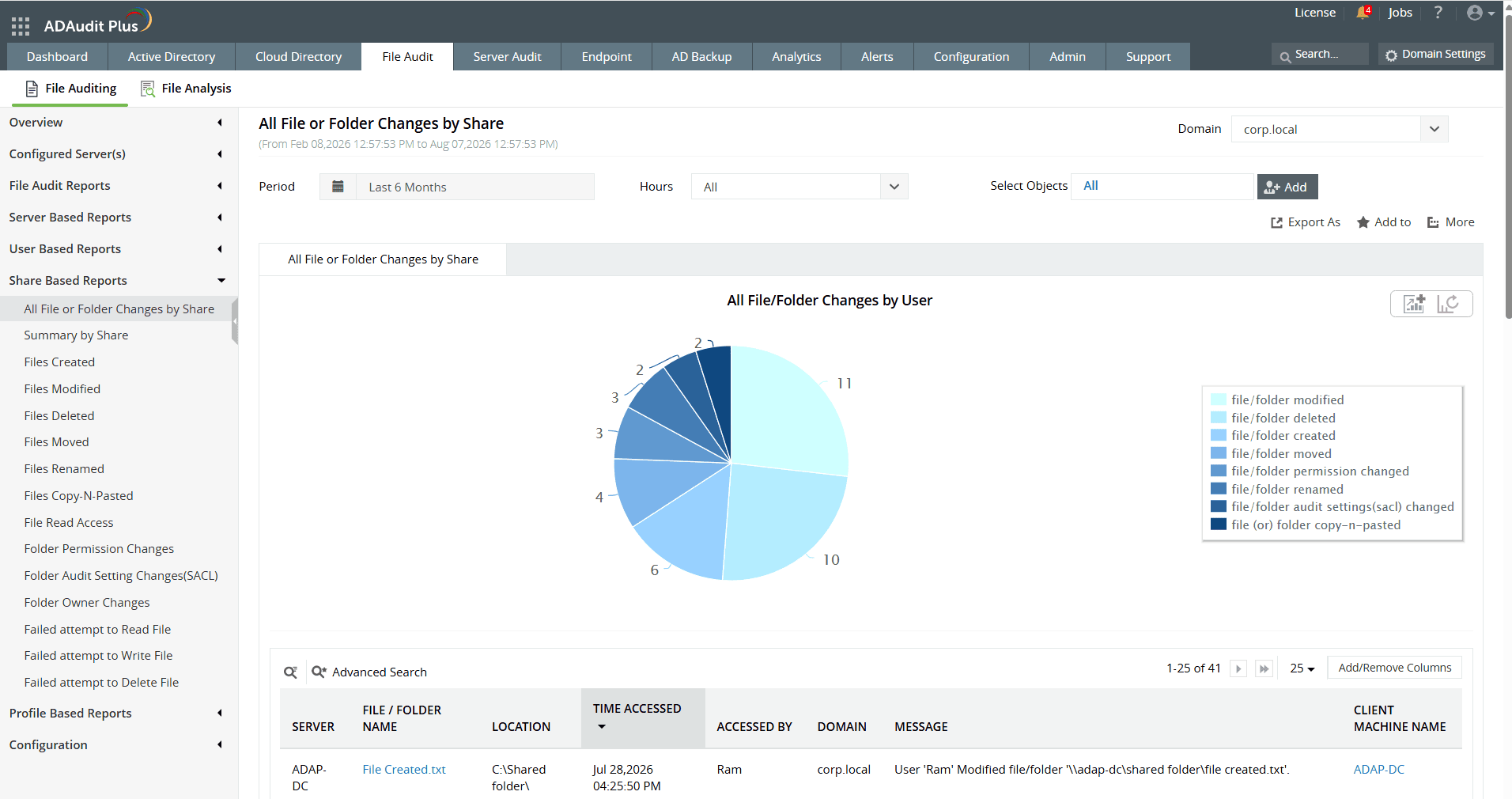Viewport: 1512px width, 799px height.
Task: Select Files Deleted report
Action: (59, 416)
